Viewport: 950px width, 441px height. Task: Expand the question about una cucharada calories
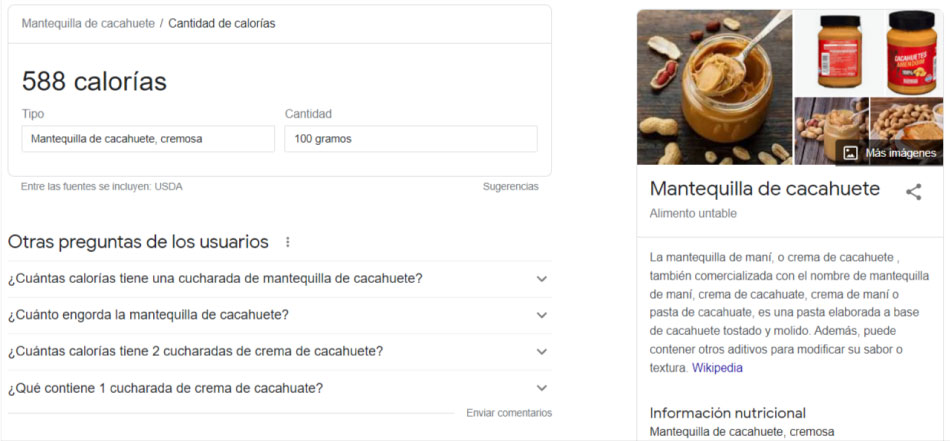click(280, 279)
